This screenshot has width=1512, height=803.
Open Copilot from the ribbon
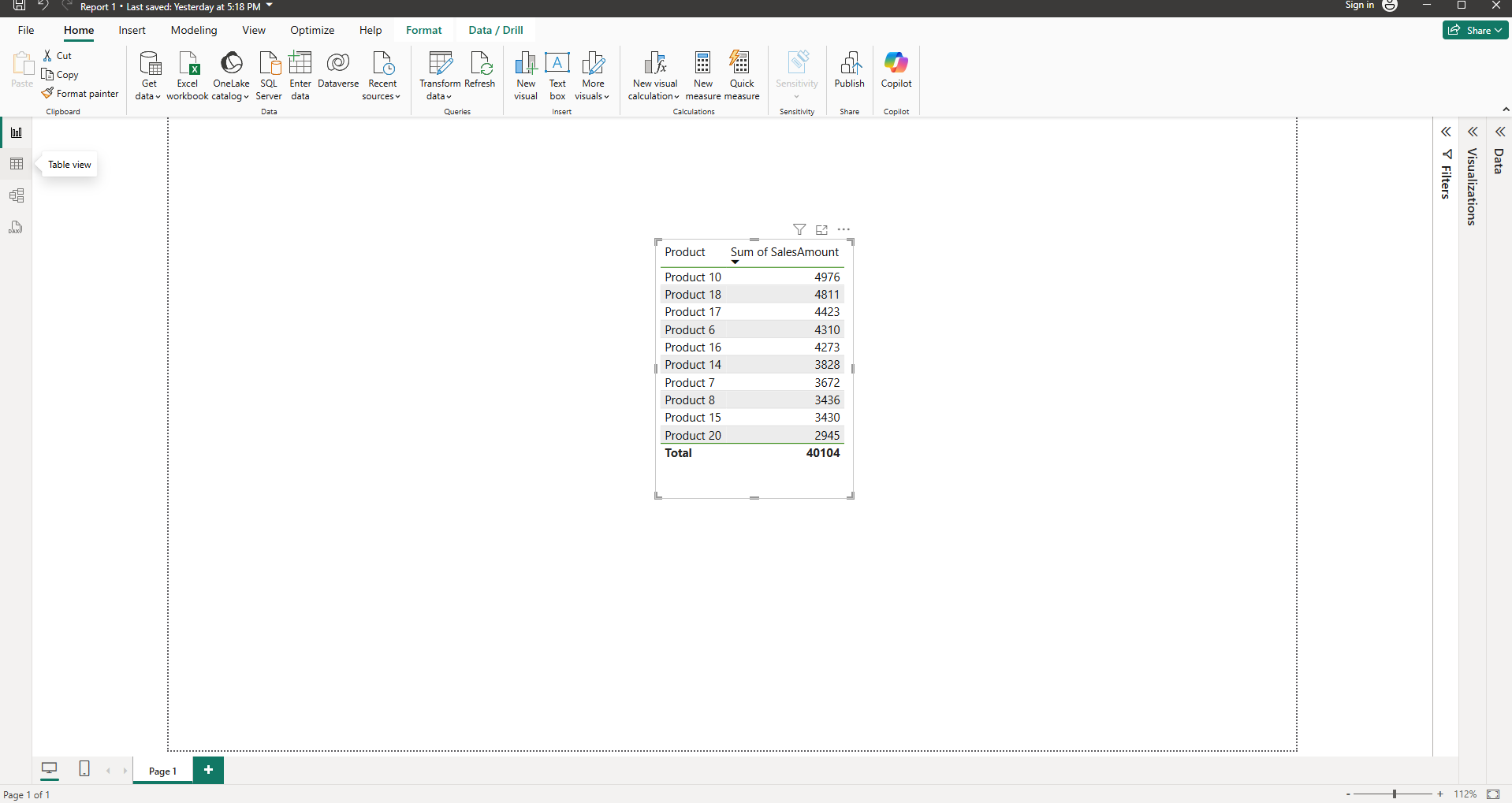click(x=896, y=71)
